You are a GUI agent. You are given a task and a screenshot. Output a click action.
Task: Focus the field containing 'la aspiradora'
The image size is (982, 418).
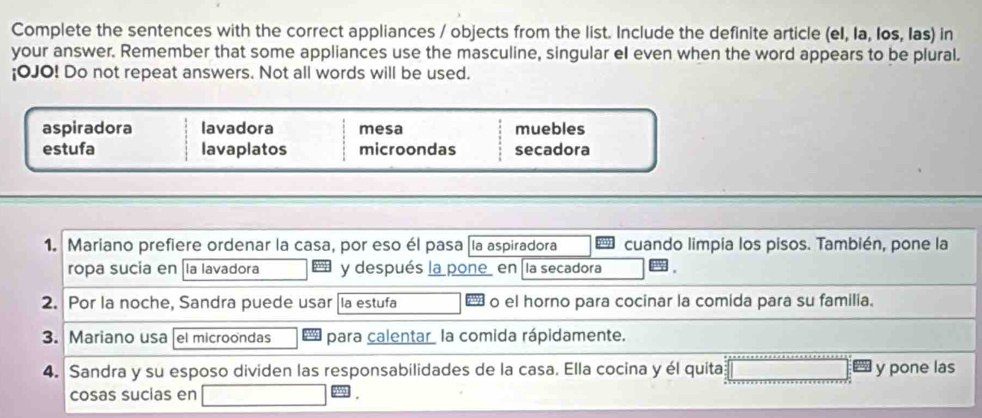pos(530,245)
